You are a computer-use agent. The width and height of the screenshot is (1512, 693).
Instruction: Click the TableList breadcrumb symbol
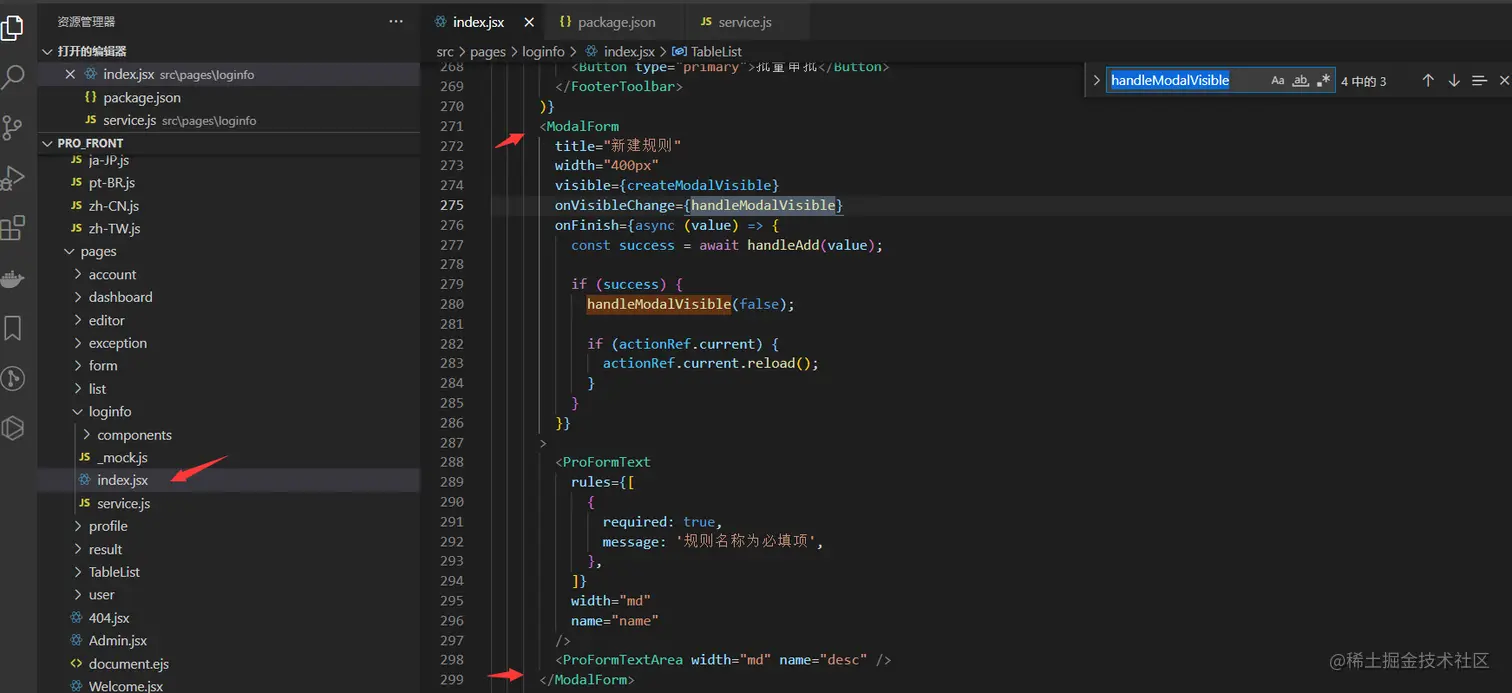point(716,52)
